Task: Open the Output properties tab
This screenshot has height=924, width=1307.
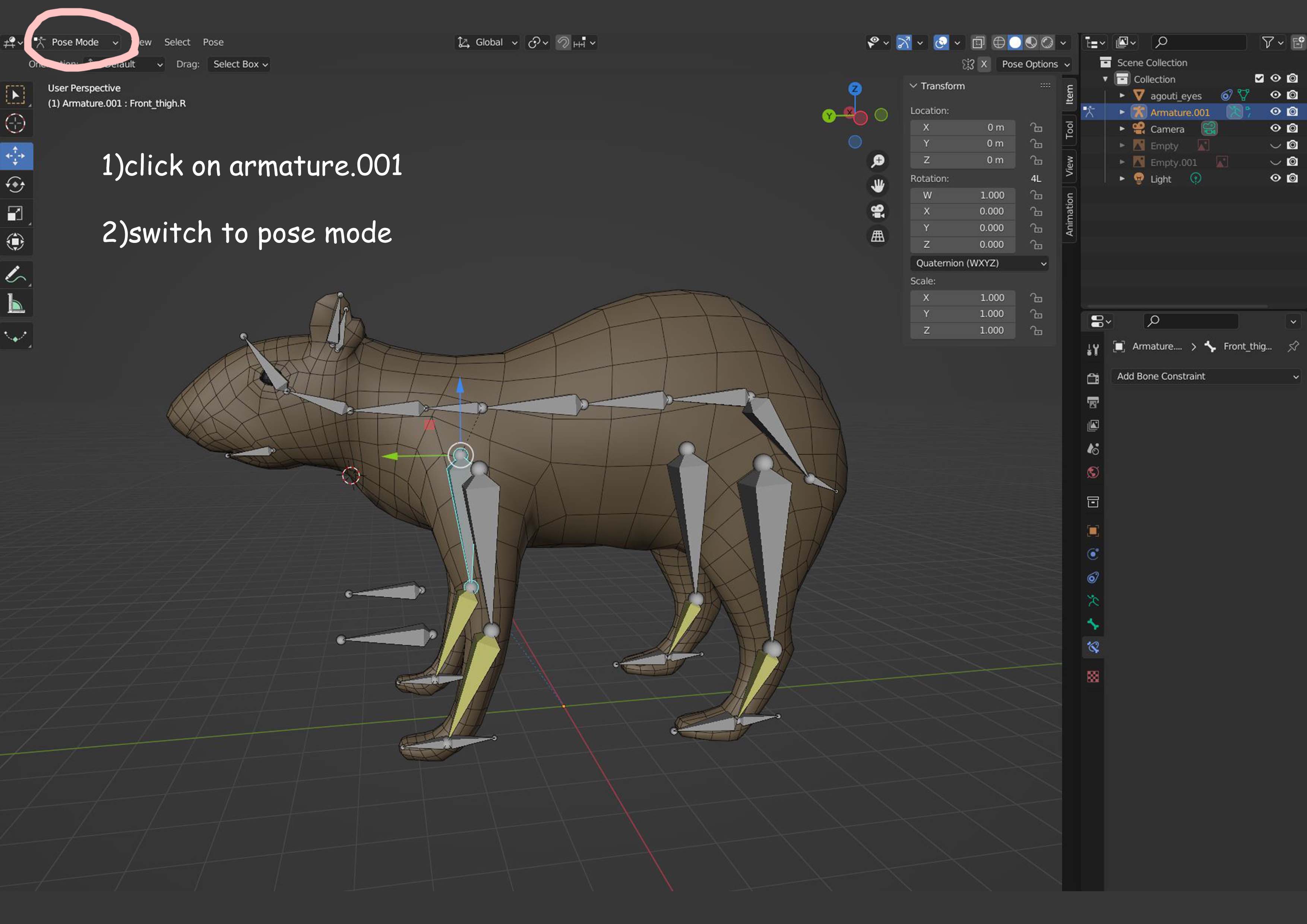Action: coord(1092,402)
